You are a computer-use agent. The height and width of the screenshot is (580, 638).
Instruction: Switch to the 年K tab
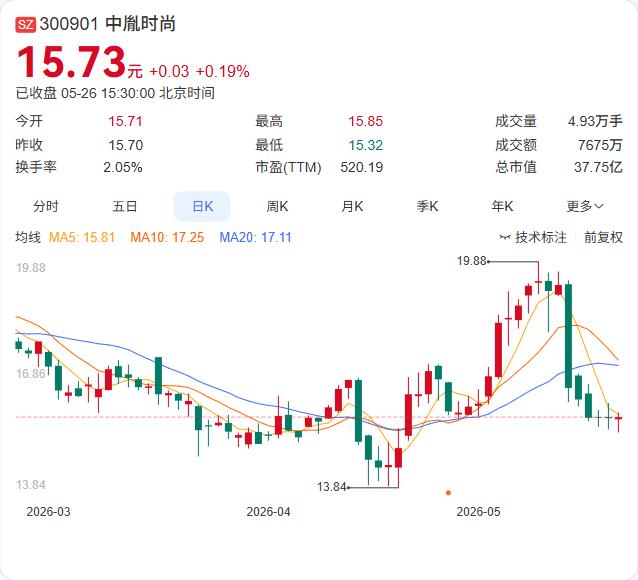pyautogui.click(x=502, y=206)
